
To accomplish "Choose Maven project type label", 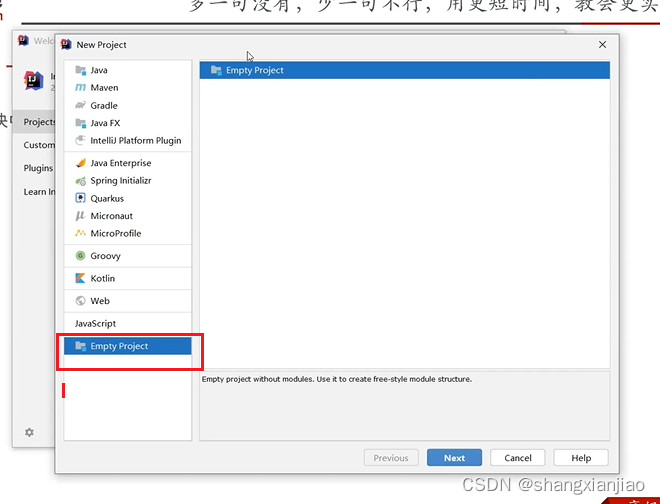I will [x=104, y=88].
